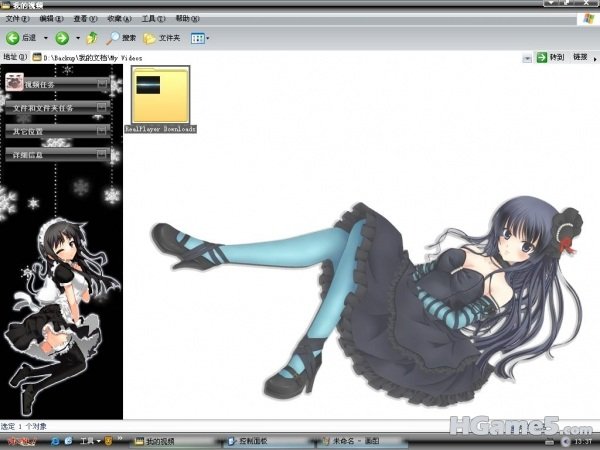The height and width of the screenshot is (450, 600).
Task: Open the Favorites (收藏) menu
Action: tap(119, 18)
